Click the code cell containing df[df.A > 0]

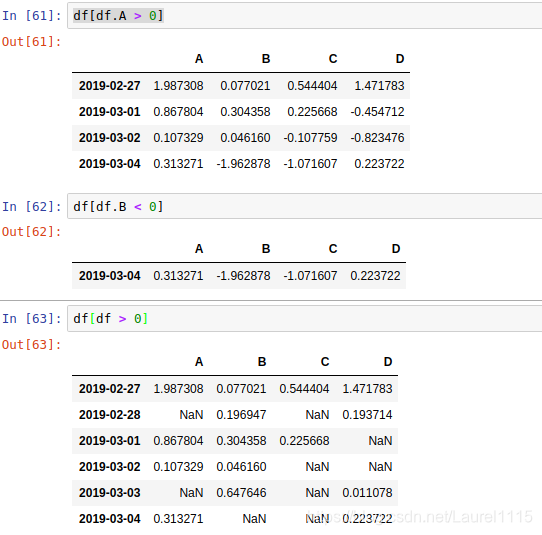coord(305,16)
